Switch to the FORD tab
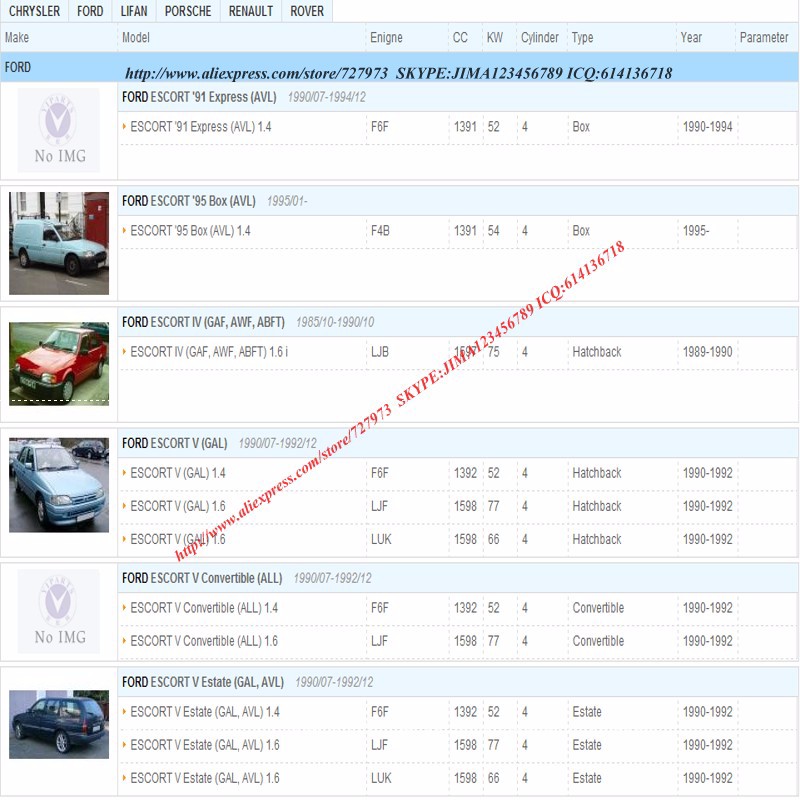Image resolution: width=800 pixels, height=800 pixels. 90,11
